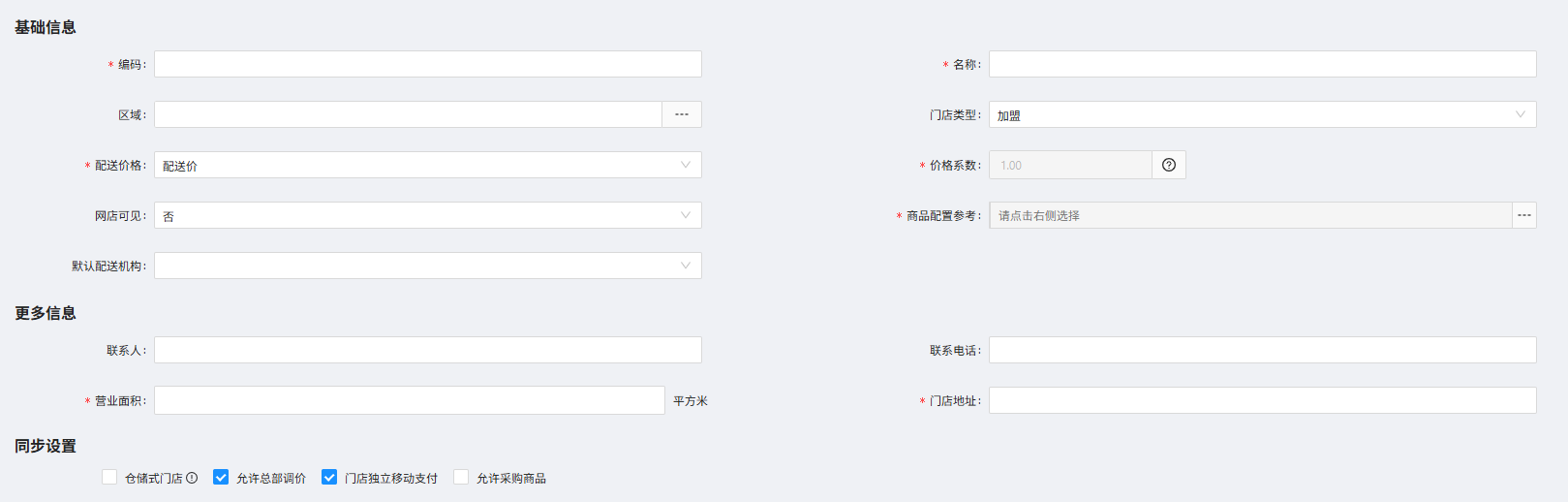Toggle the 仓储式门店 checkbox
The height and width of the screenshot is (502, 1568).
109,477
